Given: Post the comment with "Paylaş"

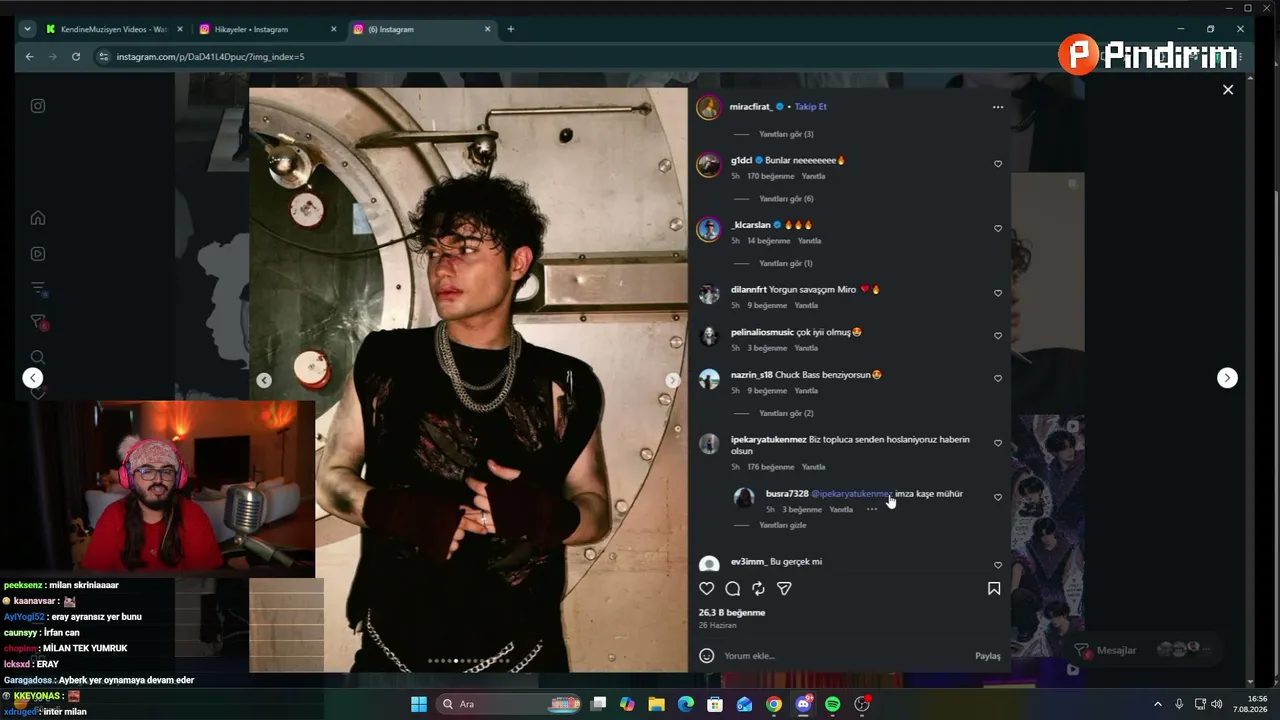Looking at the screenshot, I should point(988,656).
